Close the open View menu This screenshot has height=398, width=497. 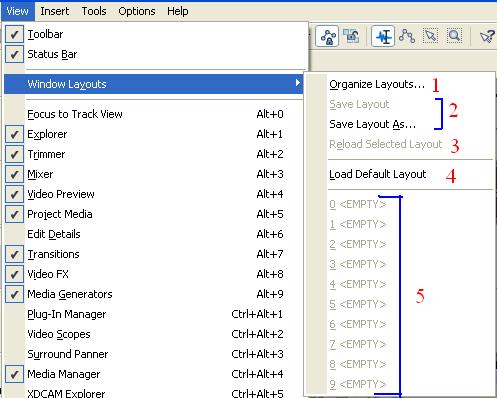pos(17,11)
